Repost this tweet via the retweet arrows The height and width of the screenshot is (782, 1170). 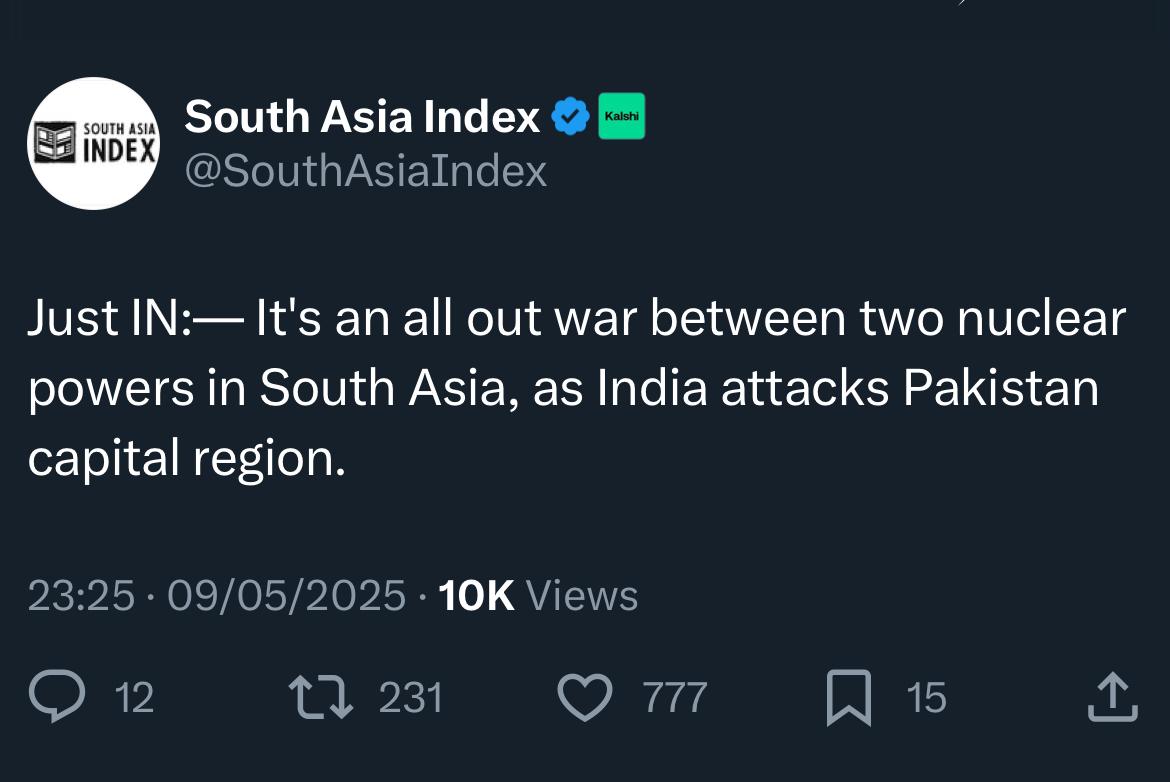(320, 697)
